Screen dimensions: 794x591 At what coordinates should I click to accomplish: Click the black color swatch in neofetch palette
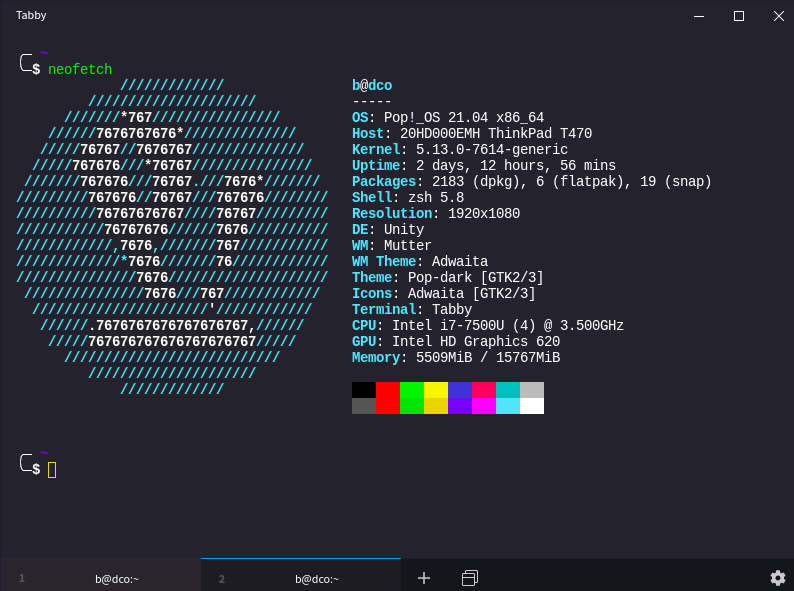pos(364,390)
